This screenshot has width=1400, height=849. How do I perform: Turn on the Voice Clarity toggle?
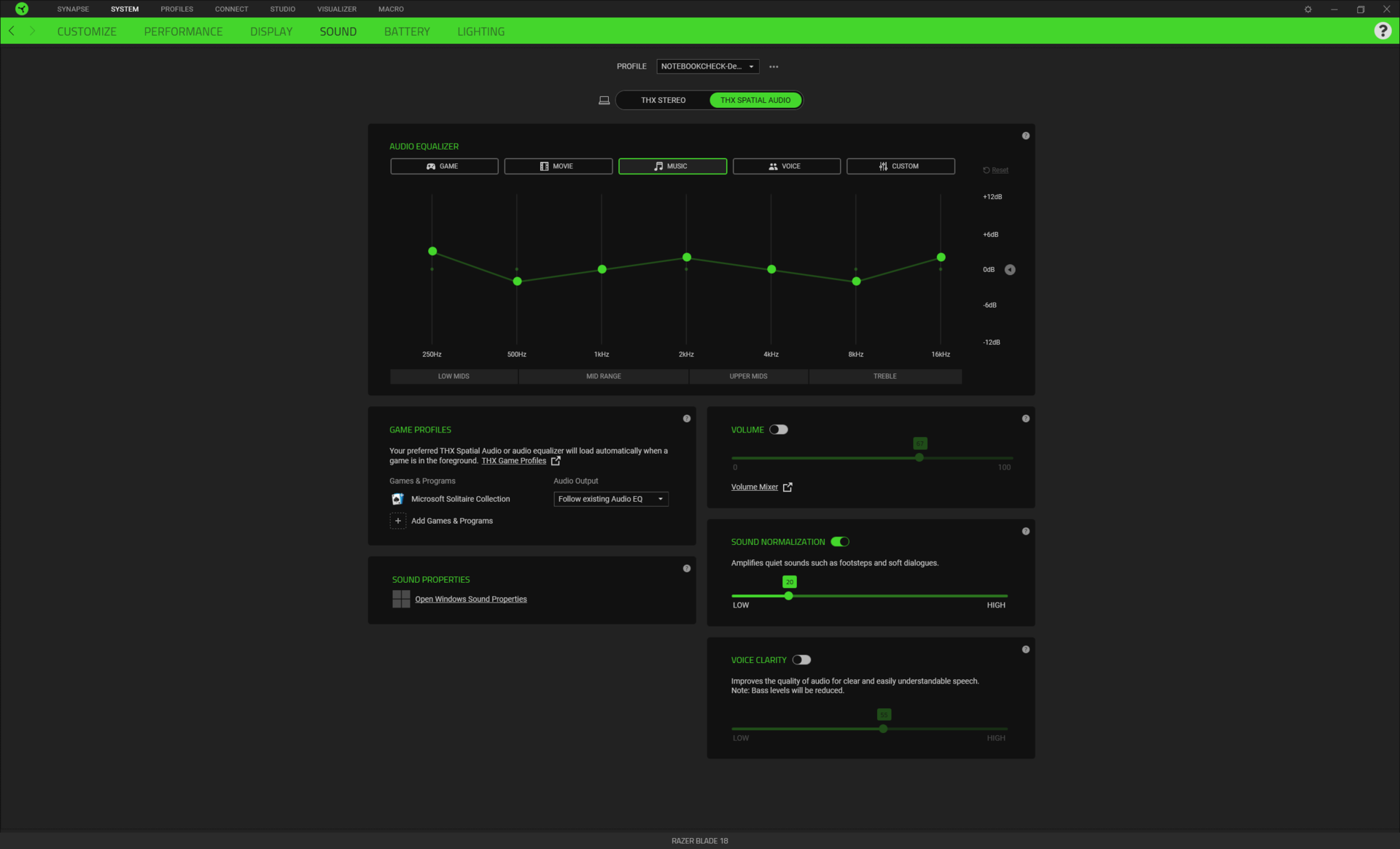pyautogui.click(x=801, y=660)
